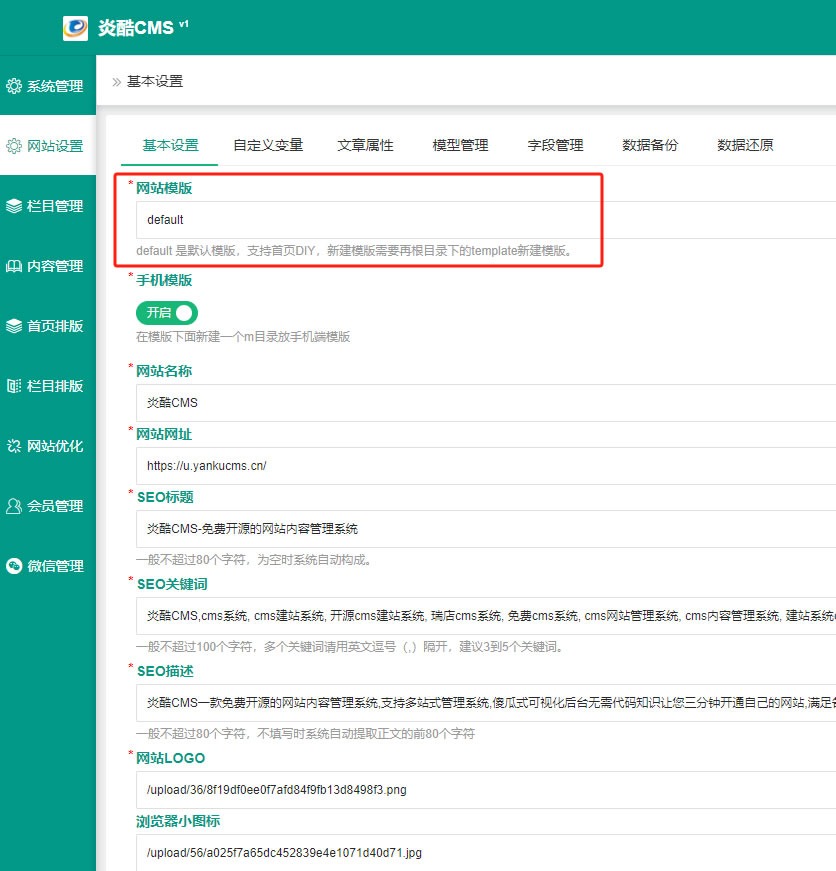836x871 pixels.
Task: Click the 浏览器小图标 path input field
Action: pos(486,853)
